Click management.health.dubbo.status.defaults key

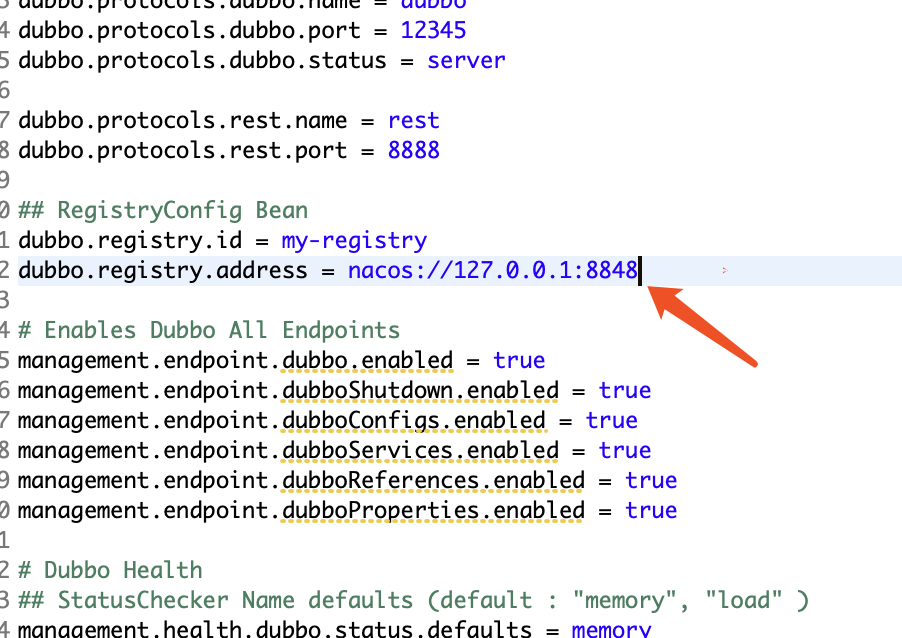[x=275, y=628]
